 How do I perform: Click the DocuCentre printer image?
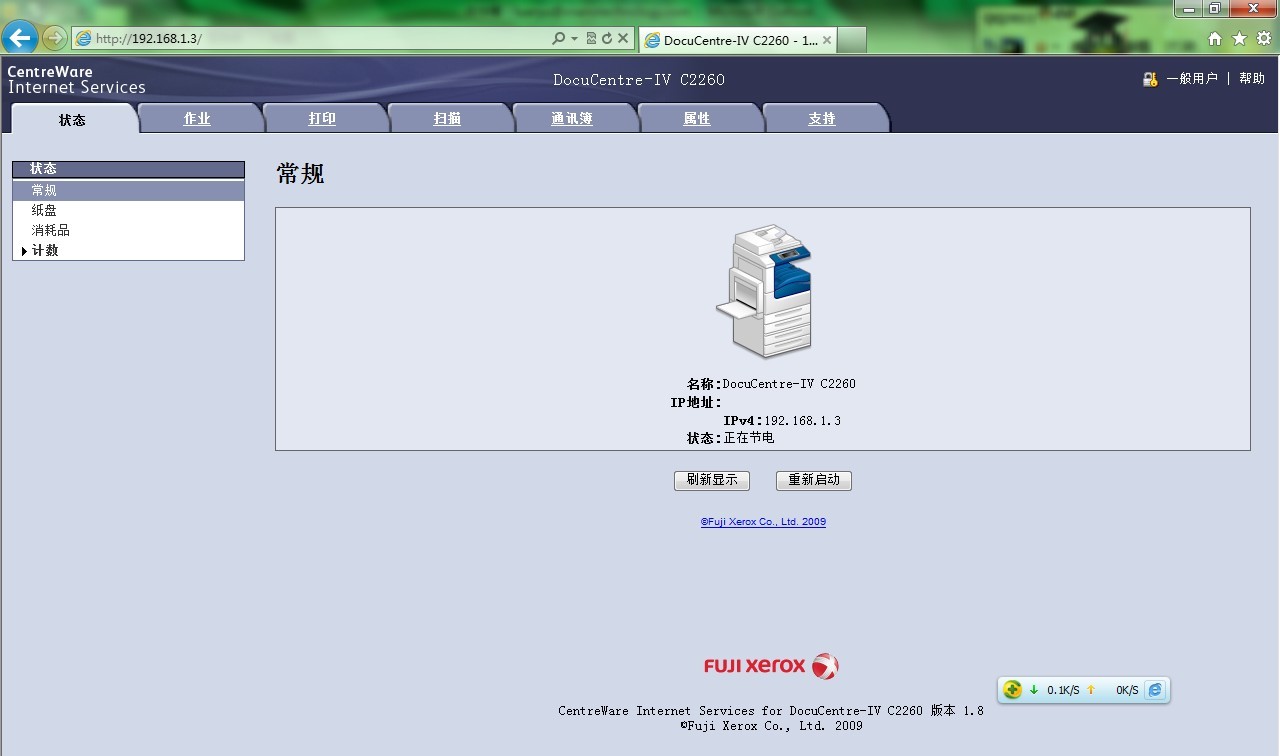[764, 291]
